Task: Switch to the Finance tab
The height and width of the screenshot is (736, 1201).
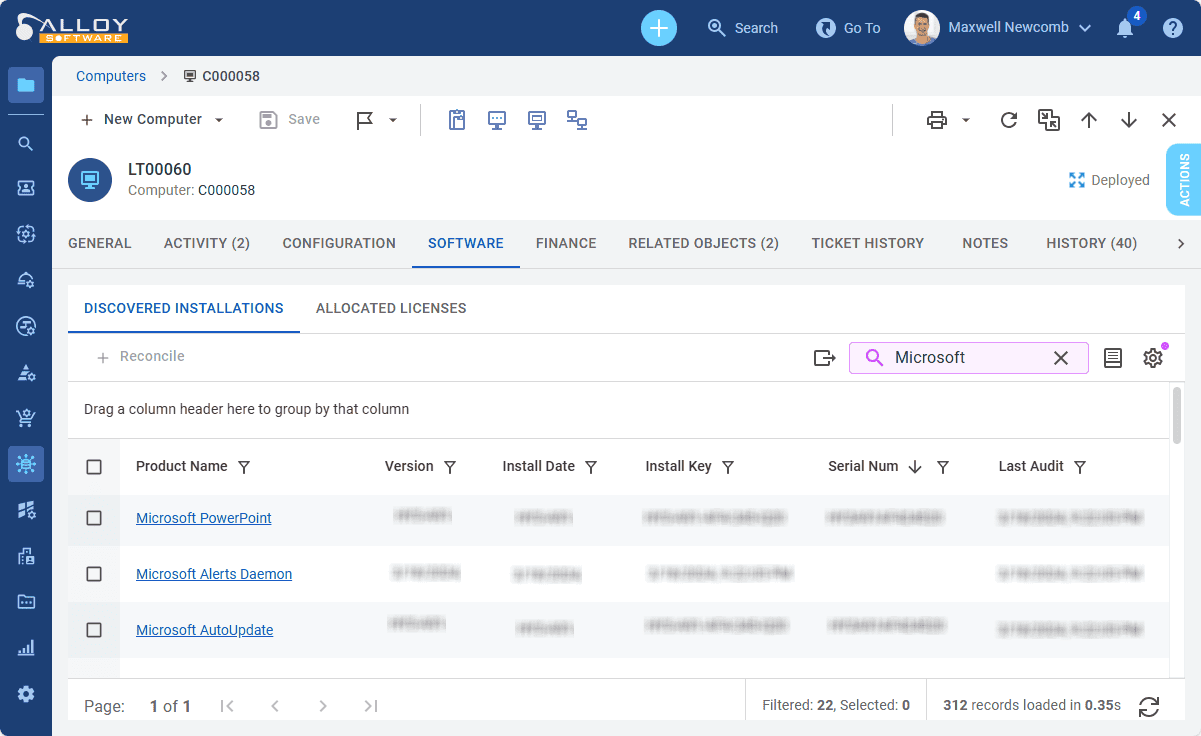Action: (566, 243)
